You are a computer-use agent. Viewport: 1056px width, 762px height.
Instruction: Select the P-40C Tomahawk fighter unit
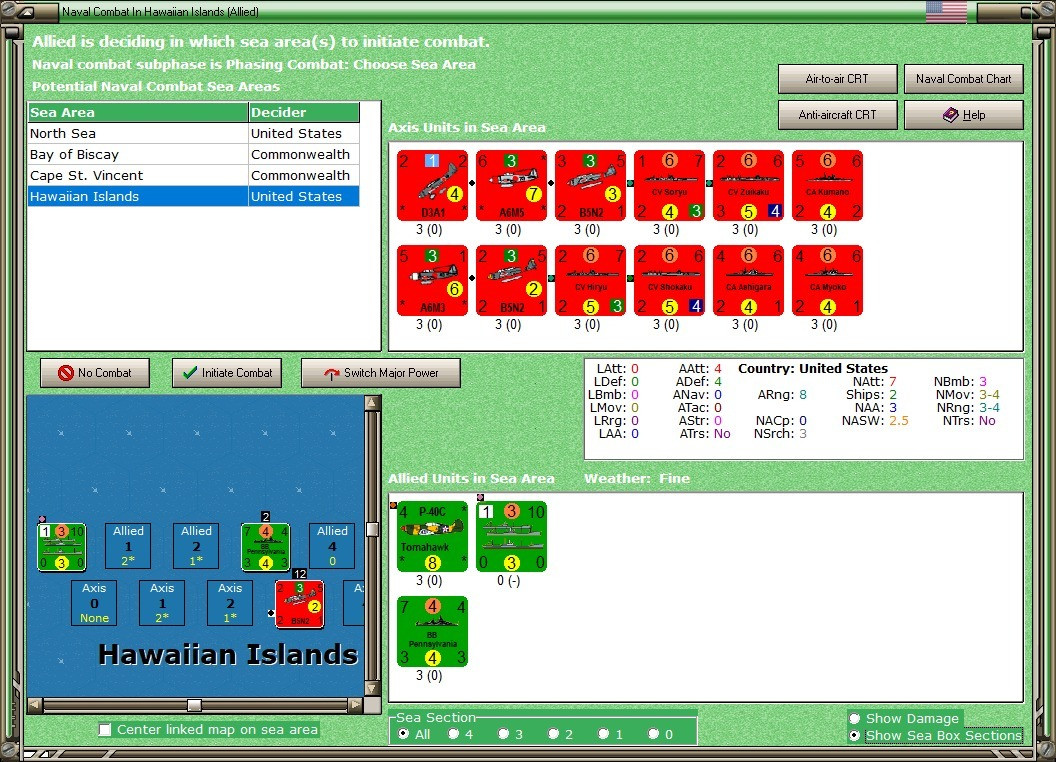pyautogui.click(x=432, y=536)
